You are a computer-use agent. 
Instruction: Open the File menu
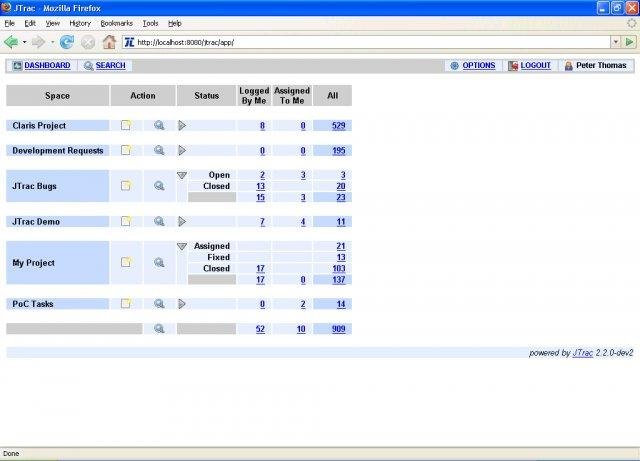point(10,23)
